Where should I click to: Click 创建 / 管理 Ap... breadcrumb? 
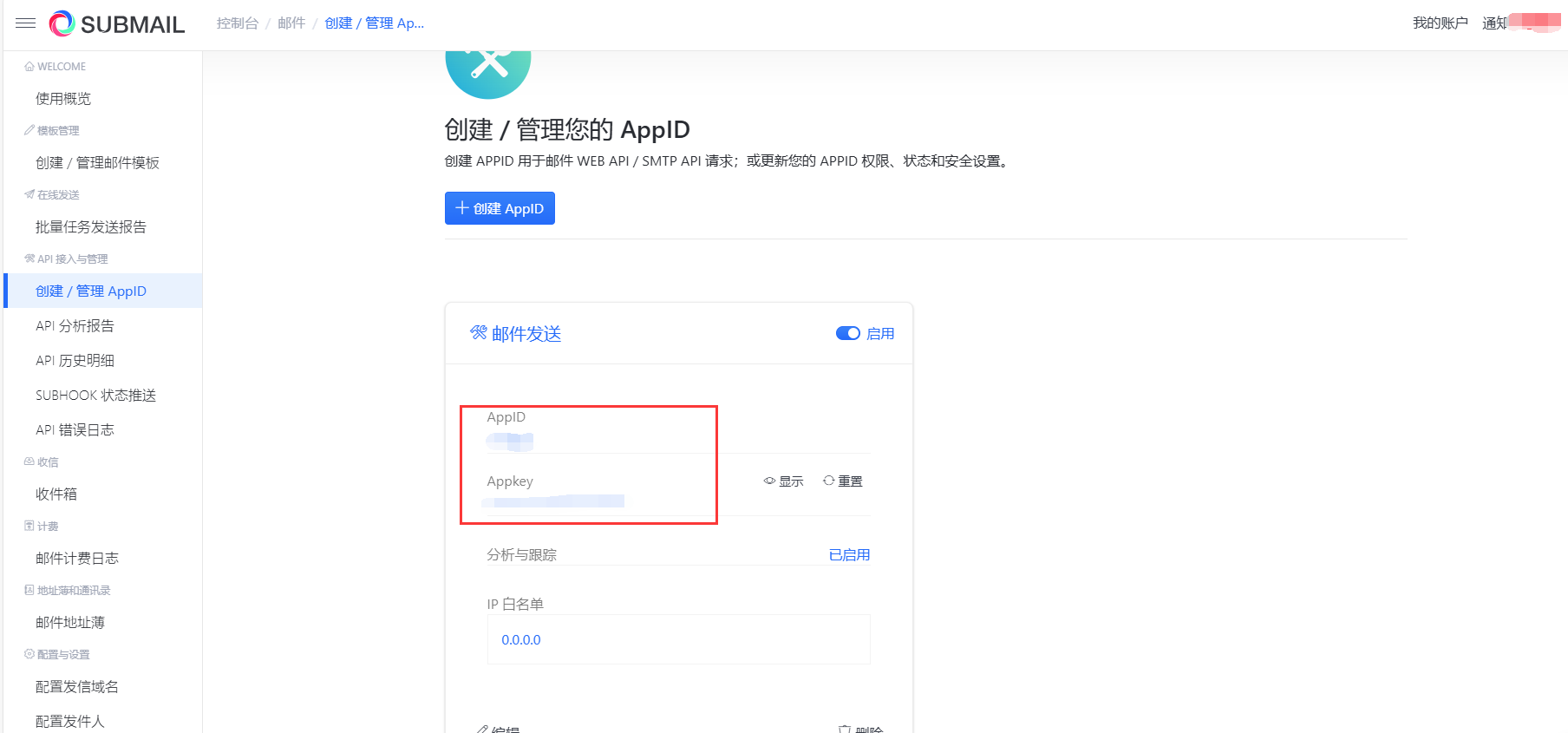pos(375,23)
